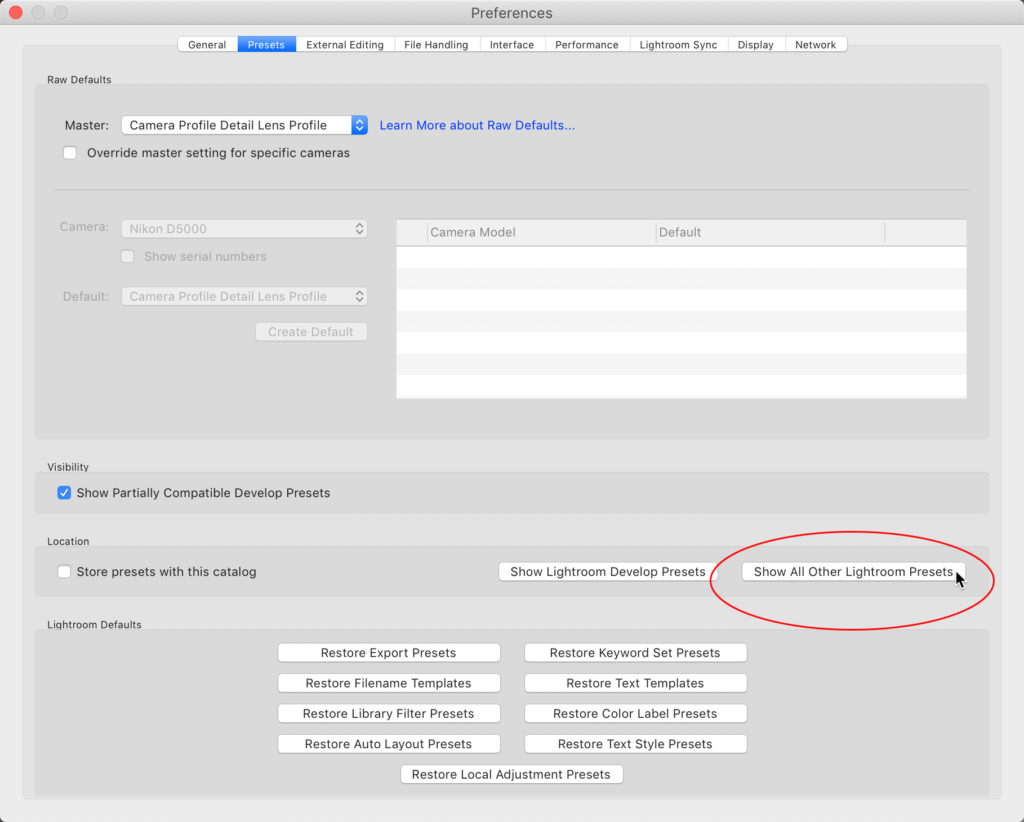Restore Filename Templates button
Screen dimensions: 1024x822
(x=388, y=683)
